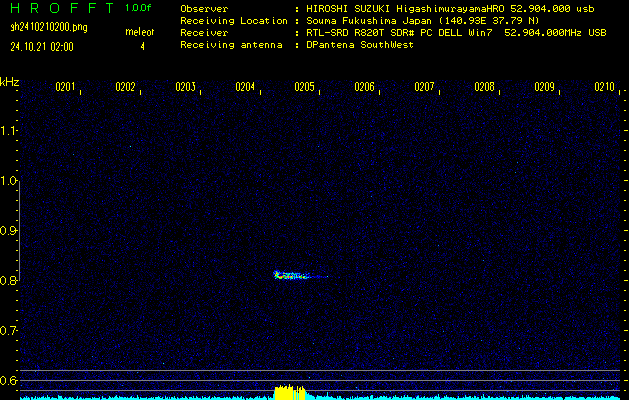Click the 1.0 frequency axis label

tap(9, 181)
